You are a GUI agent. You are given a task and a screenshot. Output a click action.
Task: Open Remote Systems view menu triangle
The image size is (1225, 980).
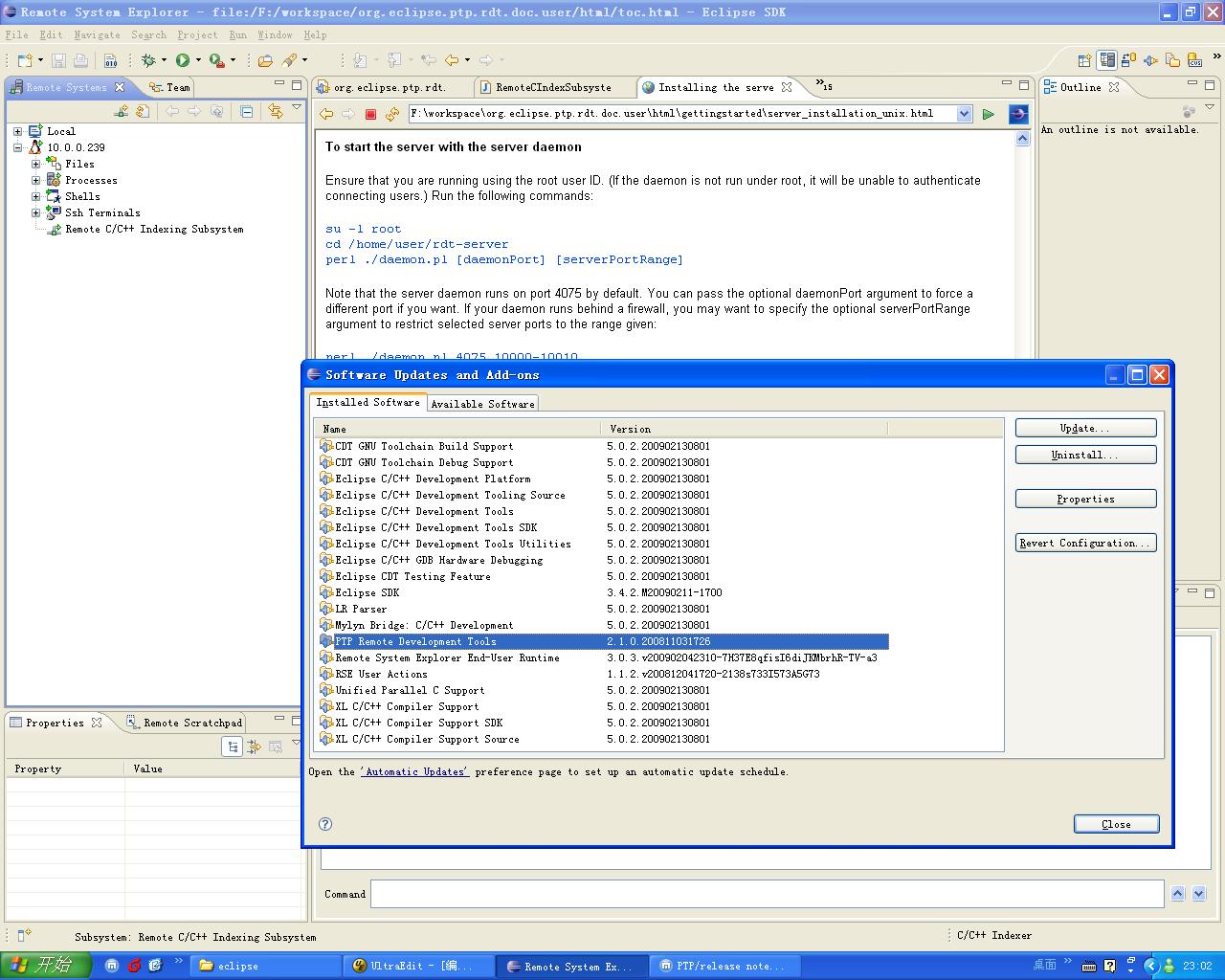[297, 107]
